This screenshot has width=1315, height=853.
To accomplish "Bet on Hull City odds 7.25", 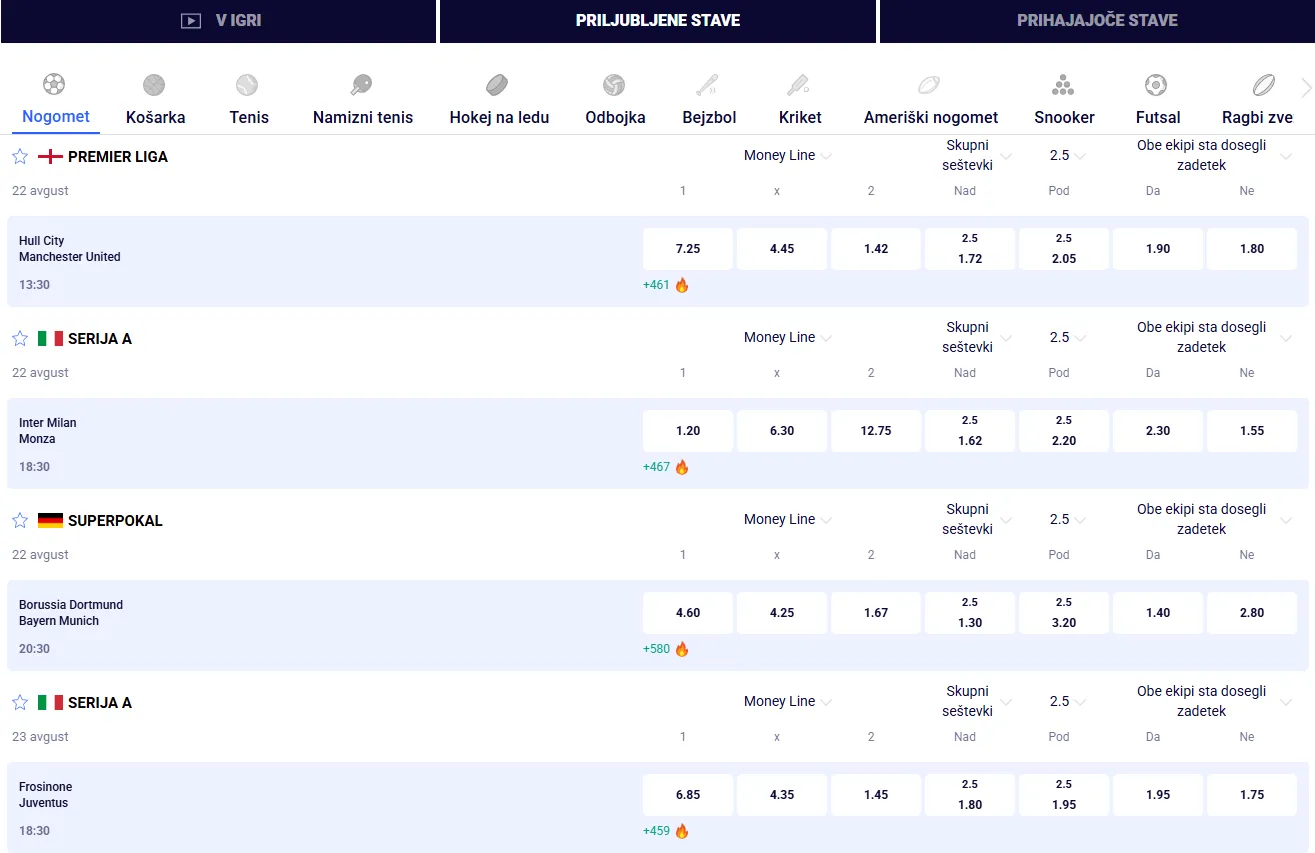I will click(x=688, y=249).
